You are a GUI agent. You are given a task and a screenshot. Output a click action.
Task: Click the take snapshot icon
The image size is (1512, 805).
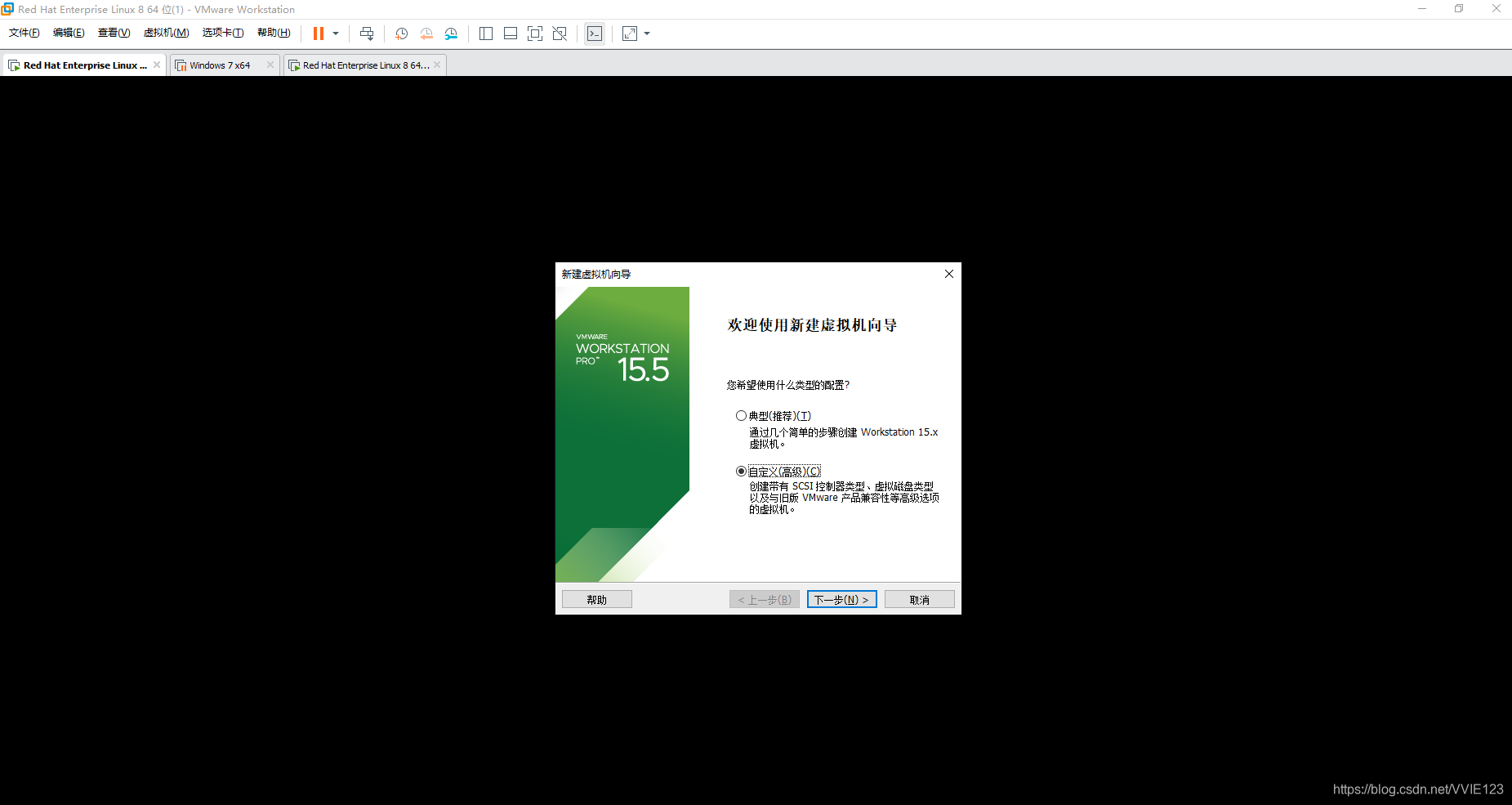coord(402,34)
